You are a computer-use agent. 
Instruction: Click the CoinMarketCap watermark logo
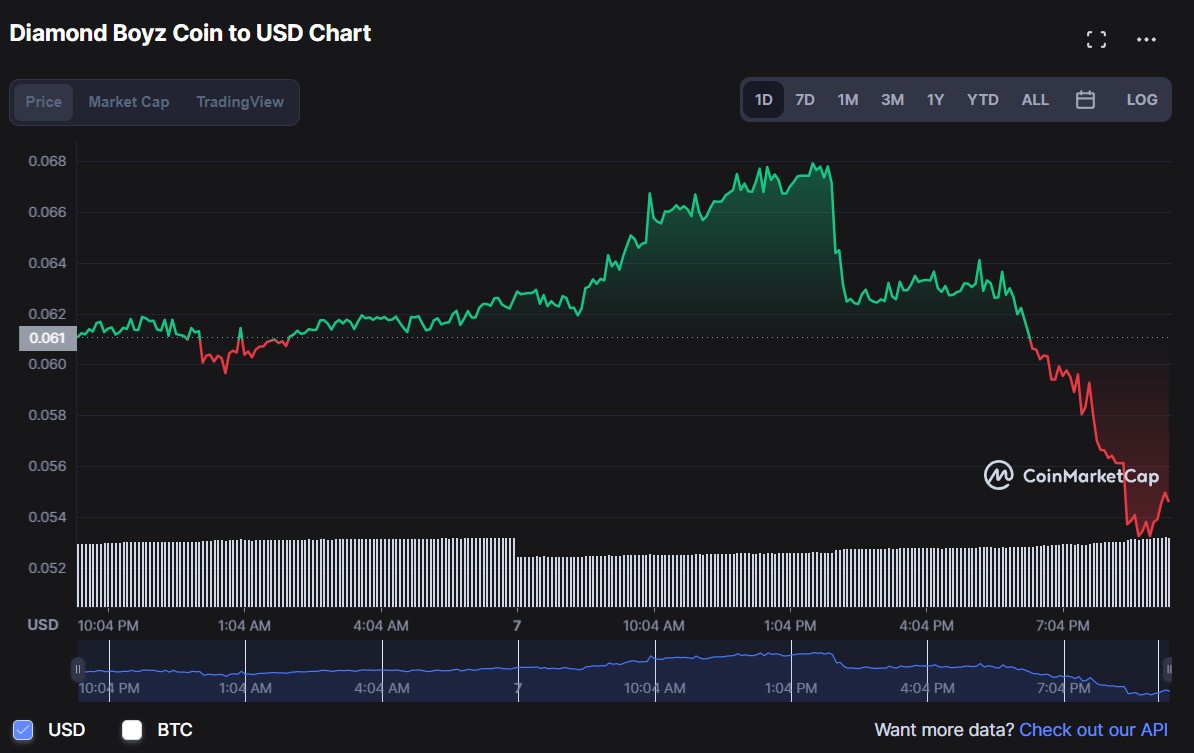(x=1071, y=476)
